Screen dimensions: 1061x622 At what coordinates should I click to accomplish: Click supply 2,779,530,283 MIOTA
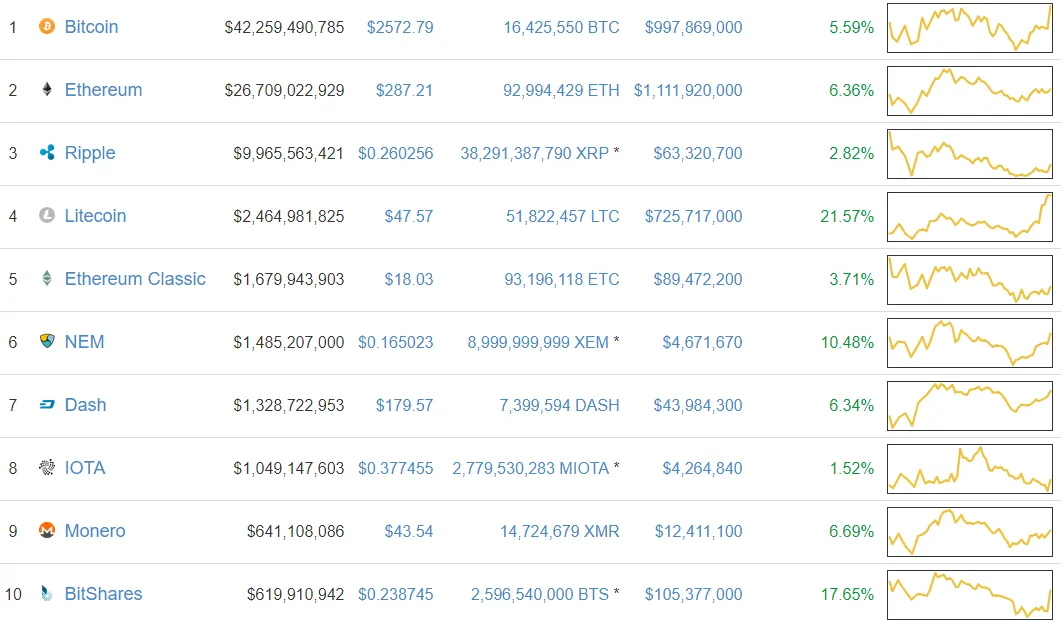coord(530,468)
